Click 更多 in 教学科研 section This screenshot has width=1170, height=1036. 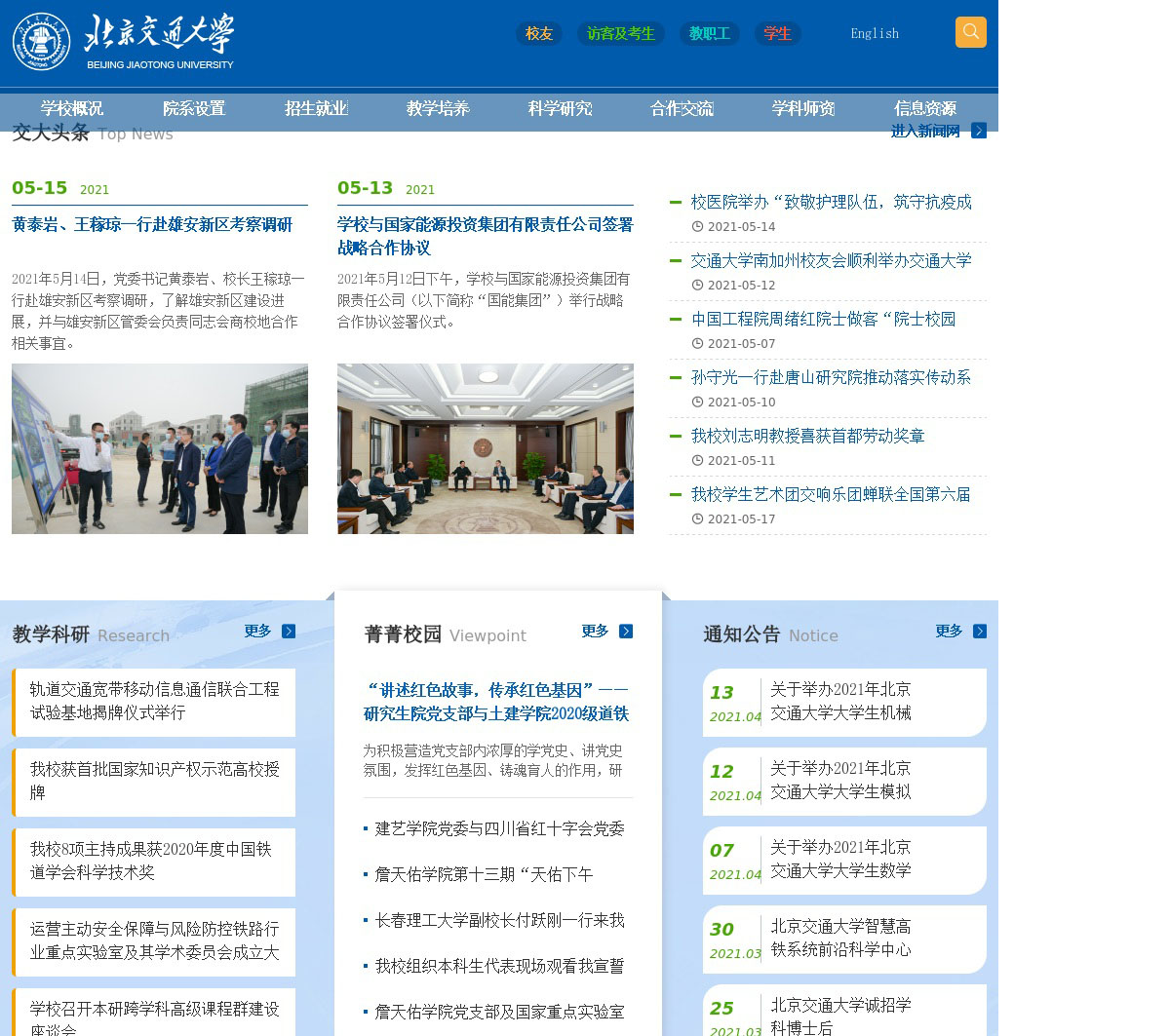258,632
